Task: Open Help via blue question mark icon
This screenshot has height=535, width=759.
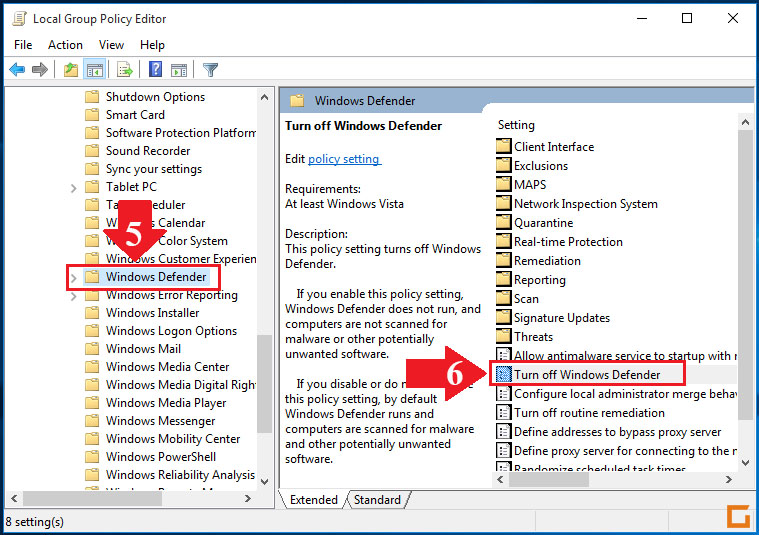Action: tap(155, 69)
